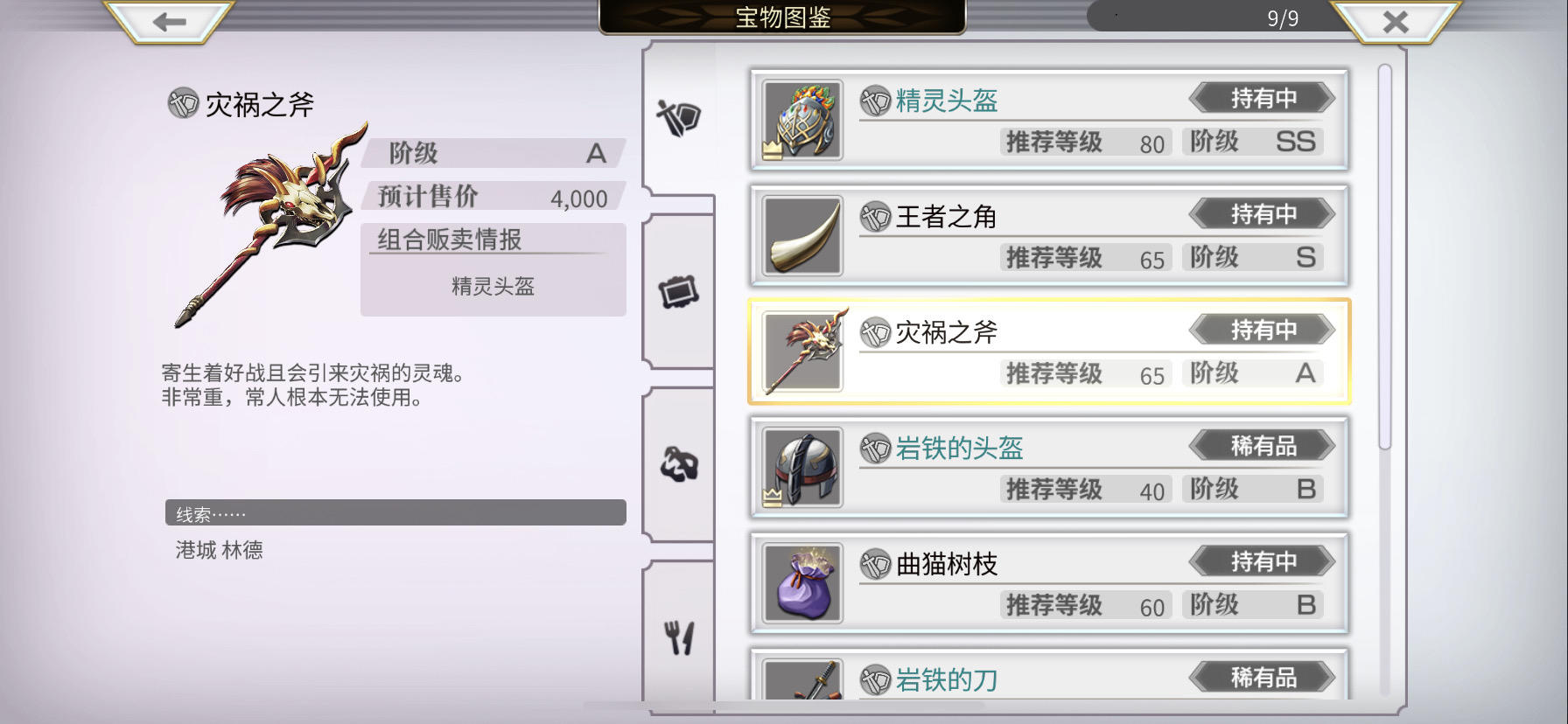
Task: Click 稀有品 badge on 岩铁的头盔
Action: click(x=1262, y=446)
